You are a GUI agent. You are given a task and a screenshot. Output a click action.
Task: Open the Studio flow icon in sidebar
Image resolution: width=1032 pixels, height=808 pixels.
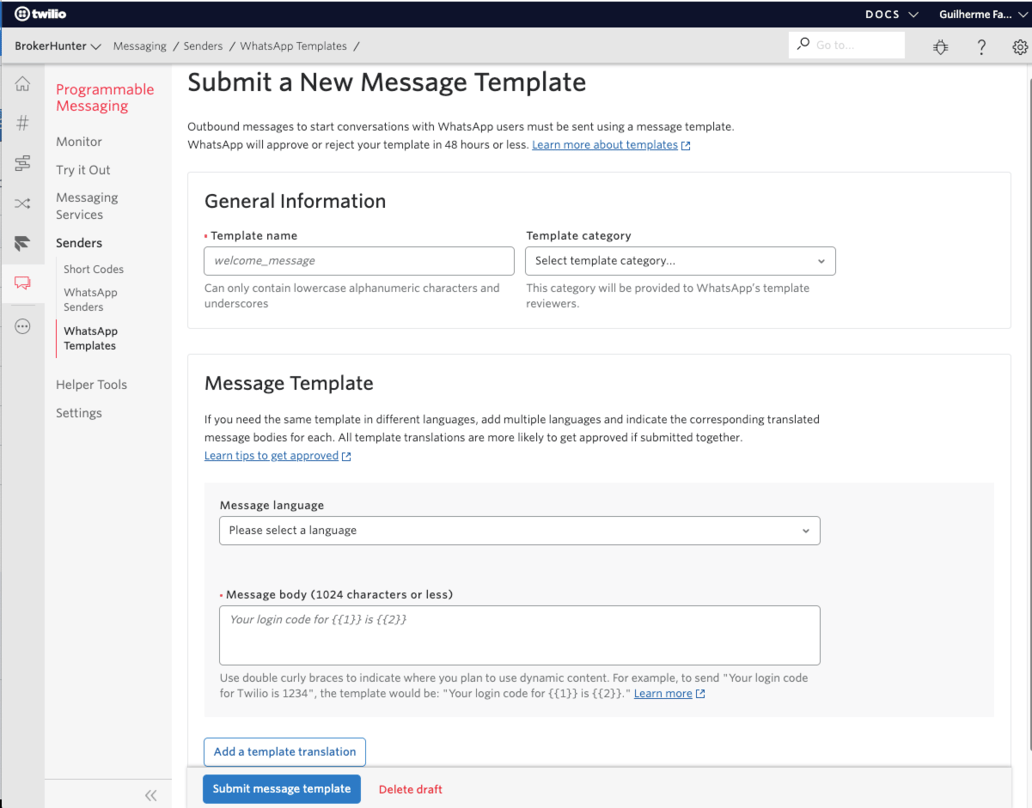[x=22, y=163]
